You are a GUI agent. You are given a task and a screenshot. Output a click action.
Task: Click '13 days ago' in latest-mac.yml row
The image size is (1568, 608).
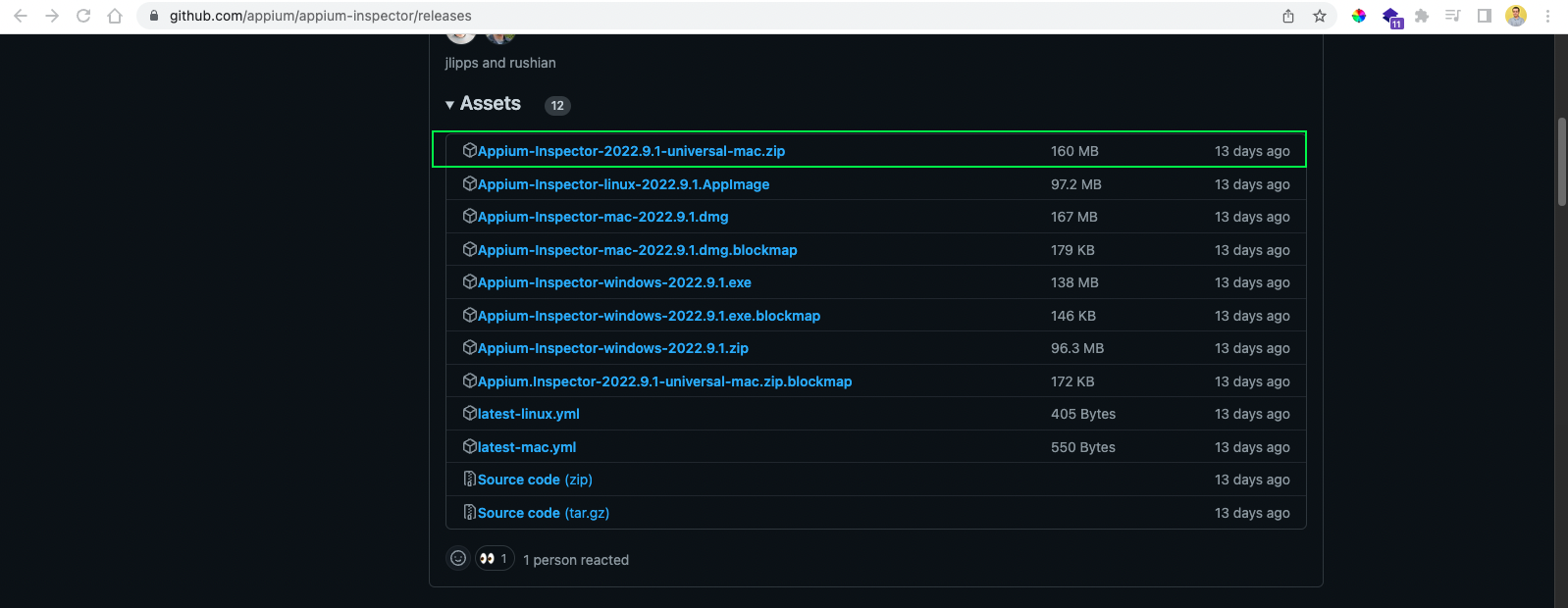pos(1252,447)
